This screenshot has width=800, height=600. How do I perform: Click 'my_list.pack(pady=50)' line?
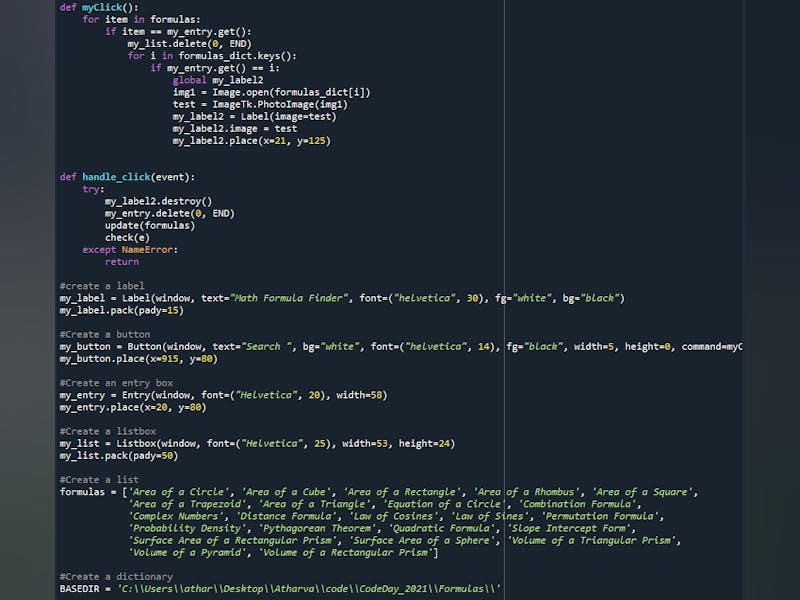click(x=119, y=456)
